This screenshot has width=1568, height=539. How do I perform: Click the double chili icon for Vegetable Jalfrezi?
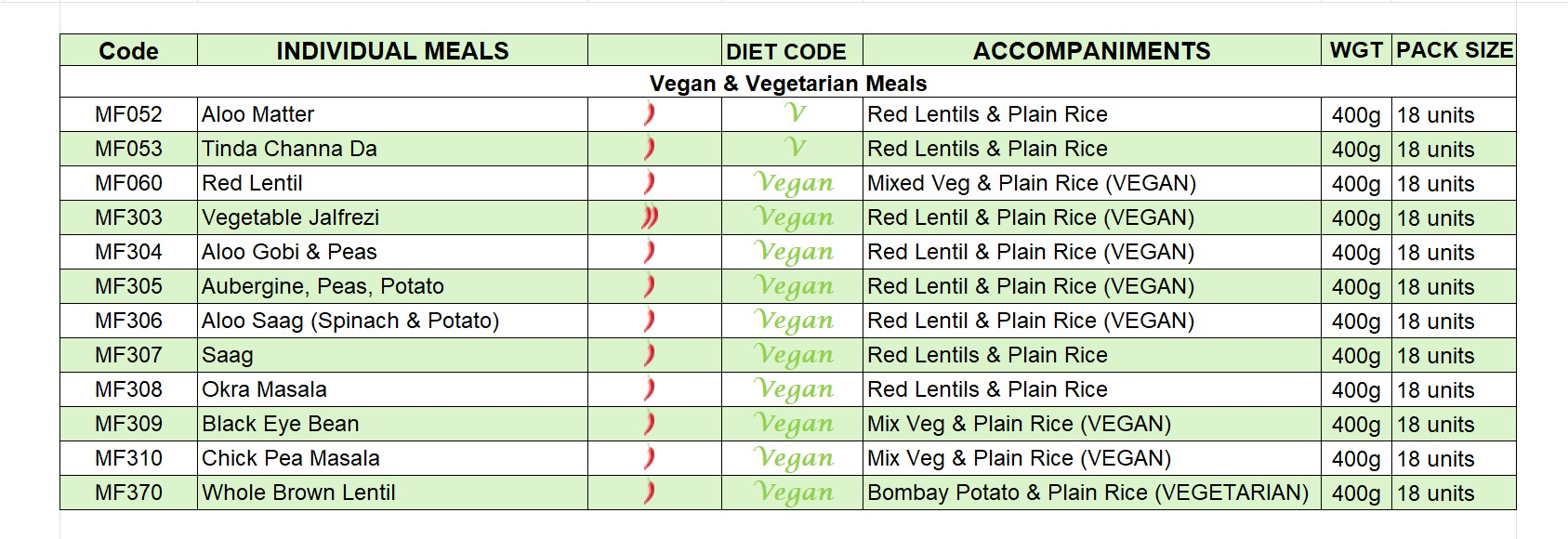coord(650,217)
